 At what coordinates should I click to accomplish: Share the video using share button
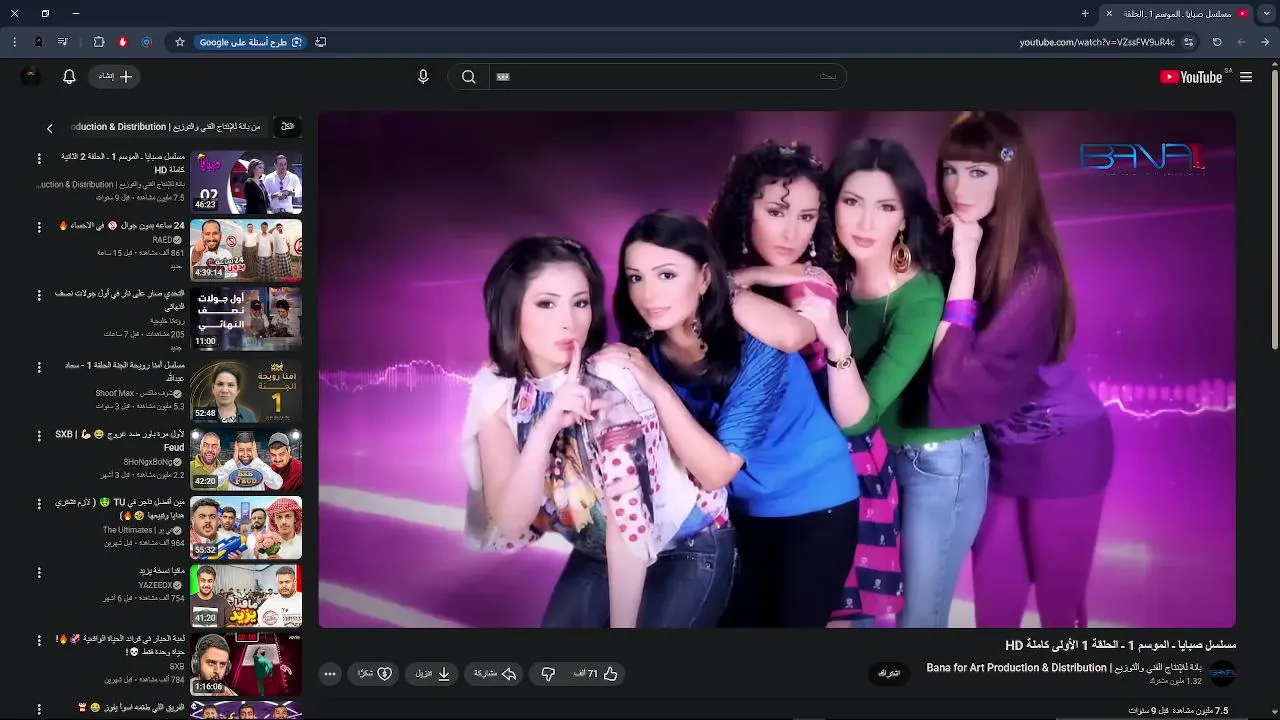(495, 674)
